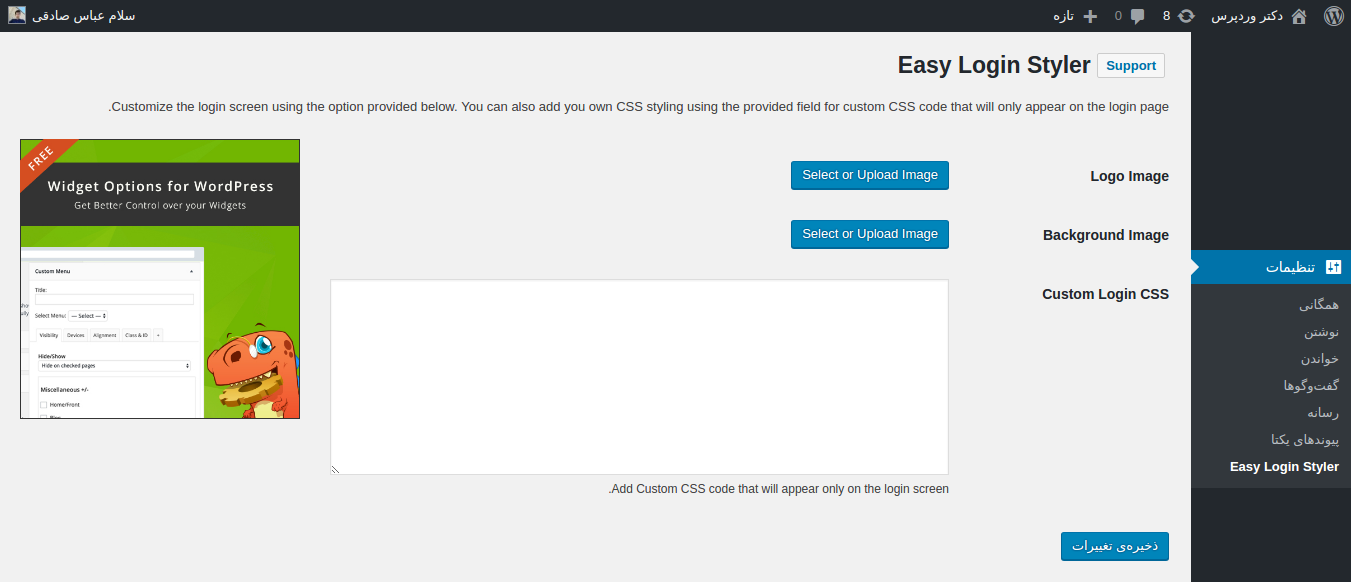This screenshot has width=1351, height=582.
Task: Click the textarea resize handle corner
Action: pos(335,469)
